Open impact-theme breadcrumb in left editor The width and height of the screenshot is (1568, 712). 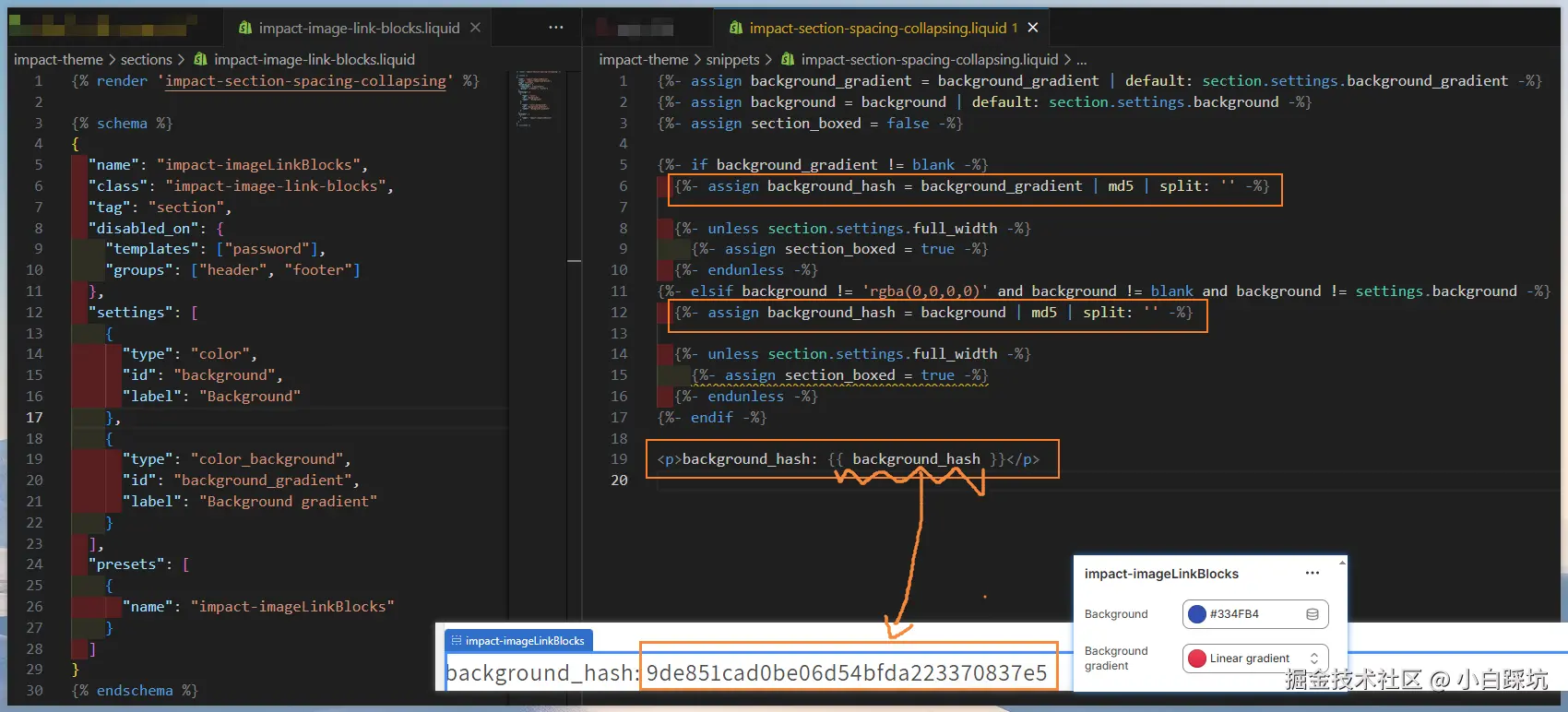(58, 59)
